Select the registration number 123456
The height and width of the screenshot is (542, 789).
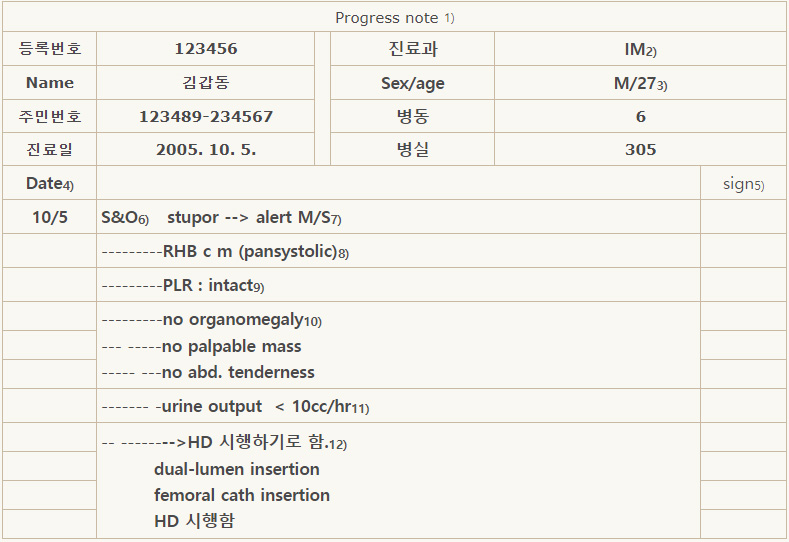click(x=205, y=49)
